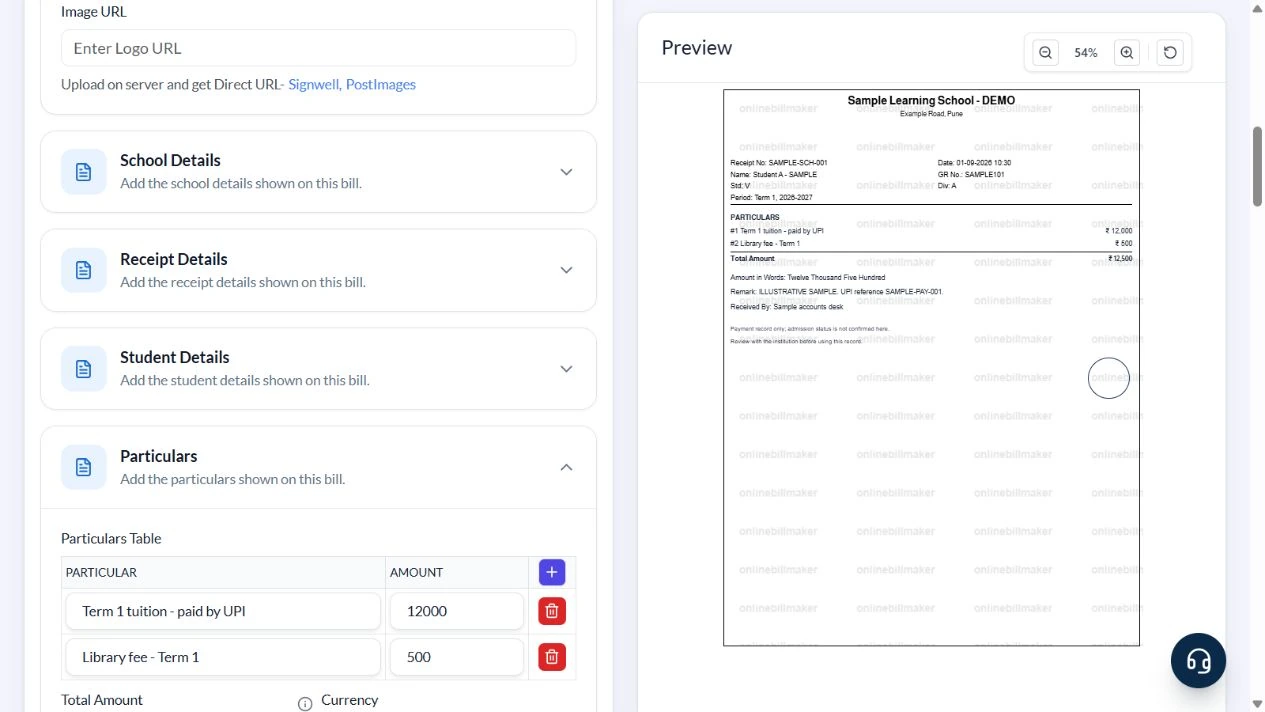Open the PostImages link
Viewport: 1265px width, 712px height.
point(381,84)
